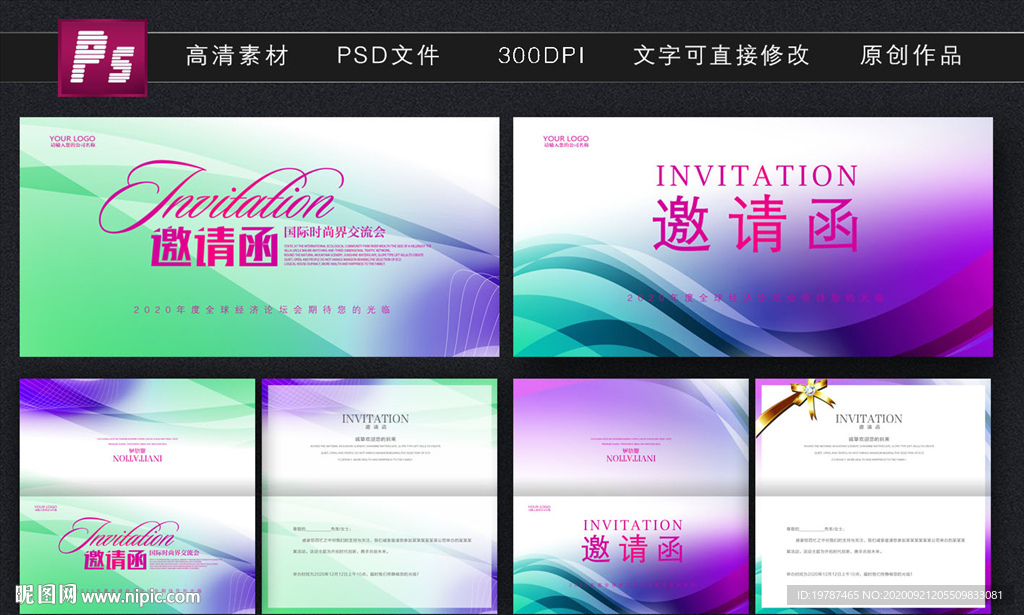Open the green folded-card outside preview thumbnail
This screenshot has width=1024, height=615.
click(137, 496)
